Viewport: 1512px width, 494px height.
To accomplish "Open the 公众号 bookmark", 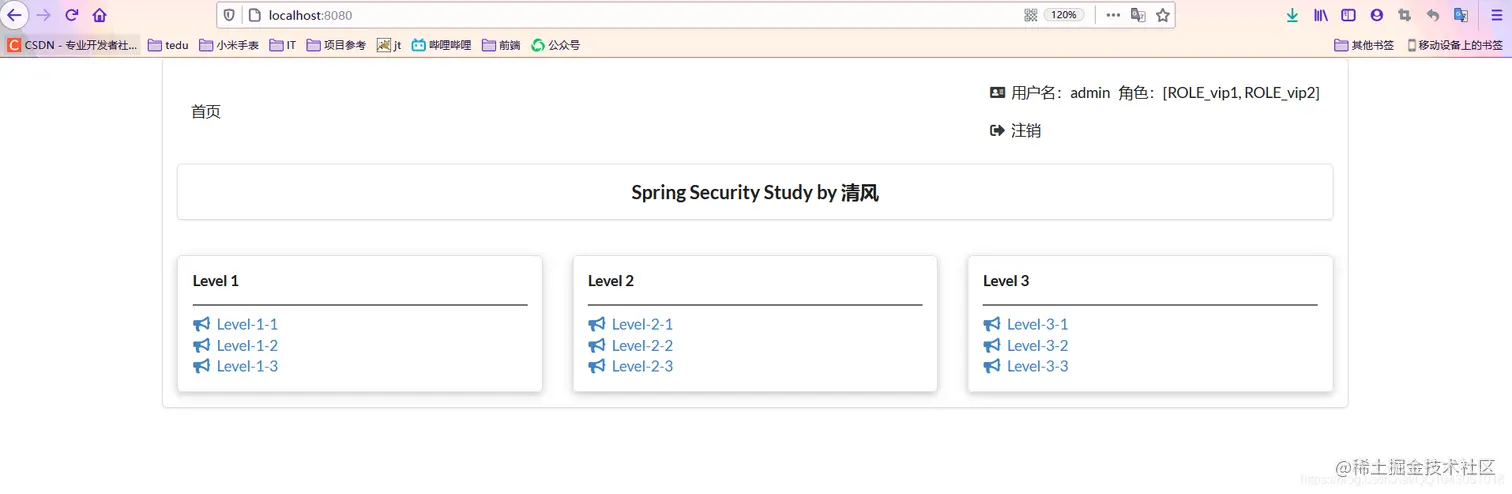I will 555,45.
